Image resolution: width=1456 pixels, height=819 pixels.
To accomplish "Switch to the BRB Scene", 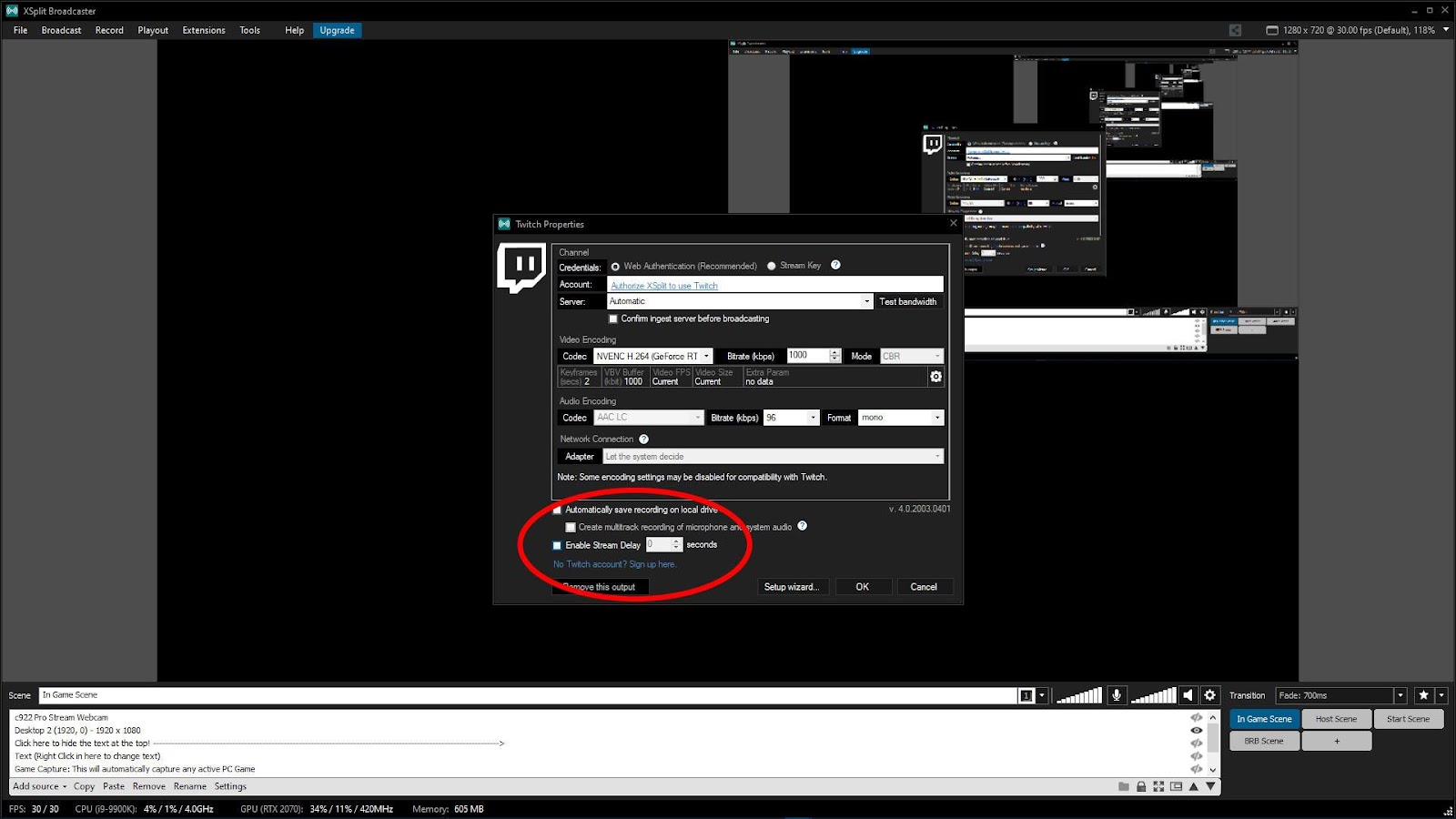I will click(x=1264, y=741).
